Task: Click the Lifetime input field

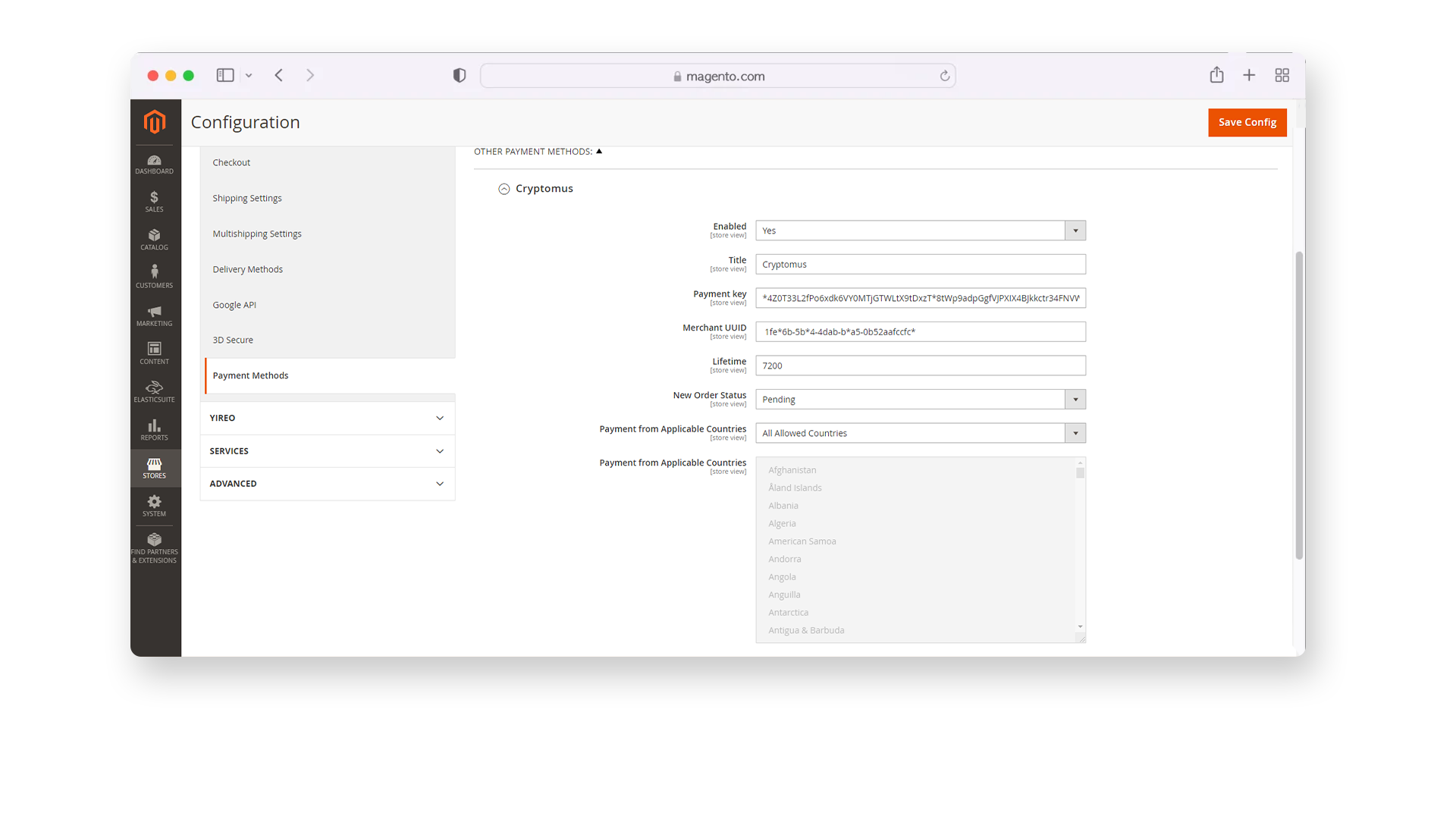Action: 921,366
